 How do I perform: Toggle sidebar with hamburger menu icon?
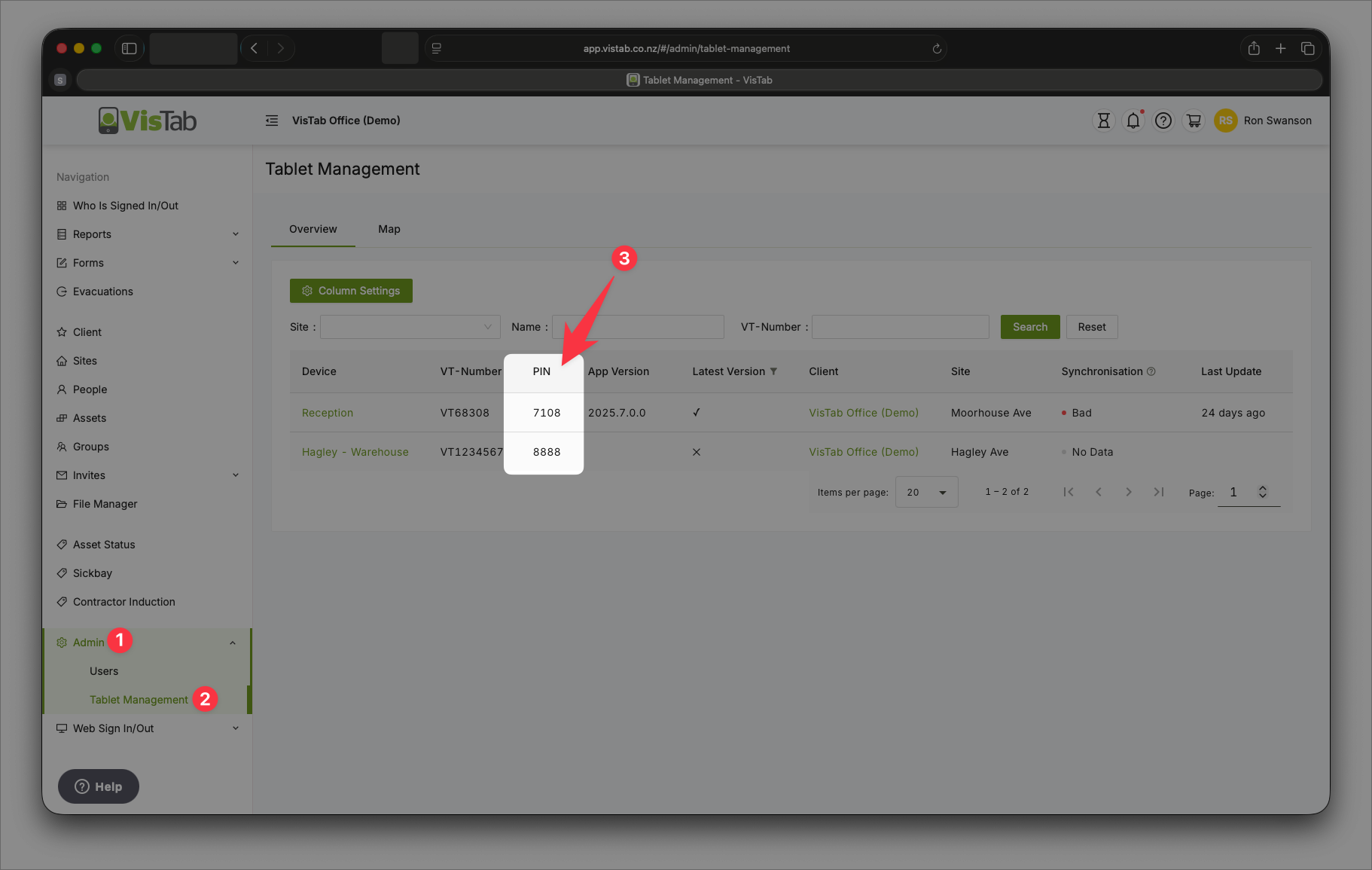(272, 121)
